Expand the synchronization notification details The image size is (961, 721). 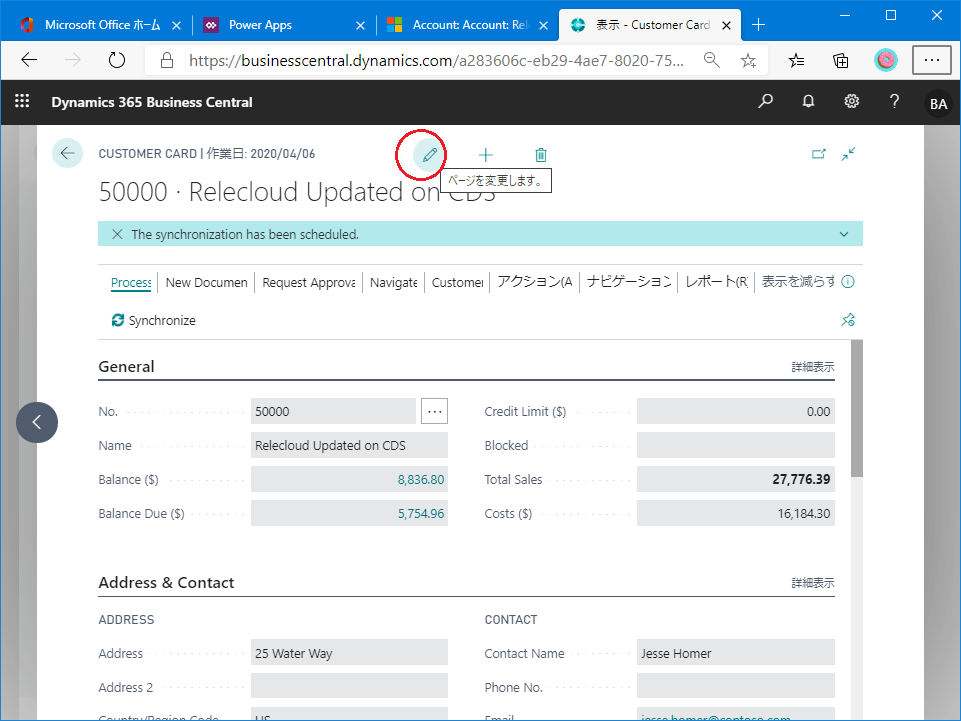[844, 234]
